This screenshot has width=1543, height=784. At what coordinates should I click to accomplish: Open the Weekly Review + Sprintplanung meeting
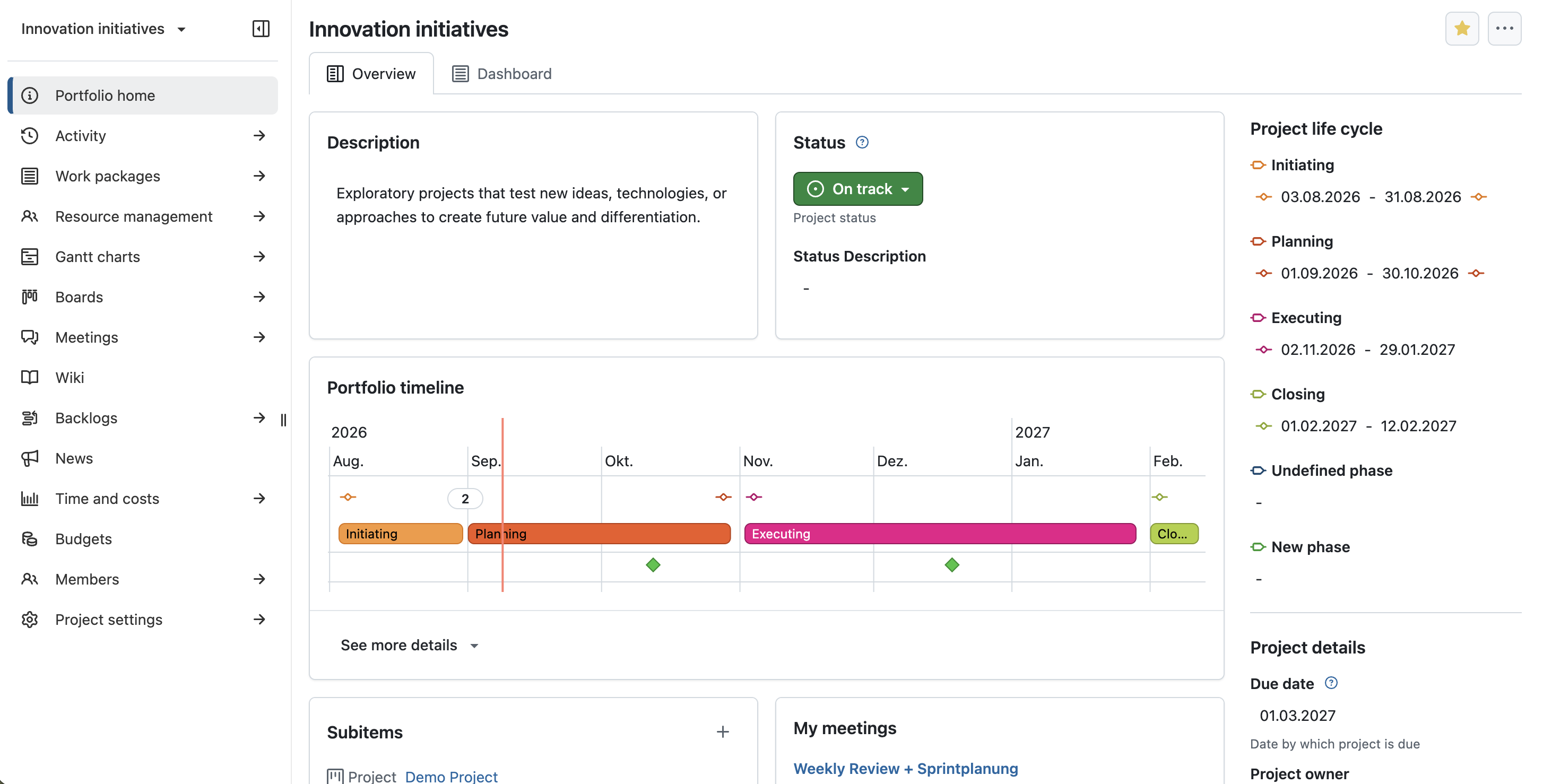(905, 769)
